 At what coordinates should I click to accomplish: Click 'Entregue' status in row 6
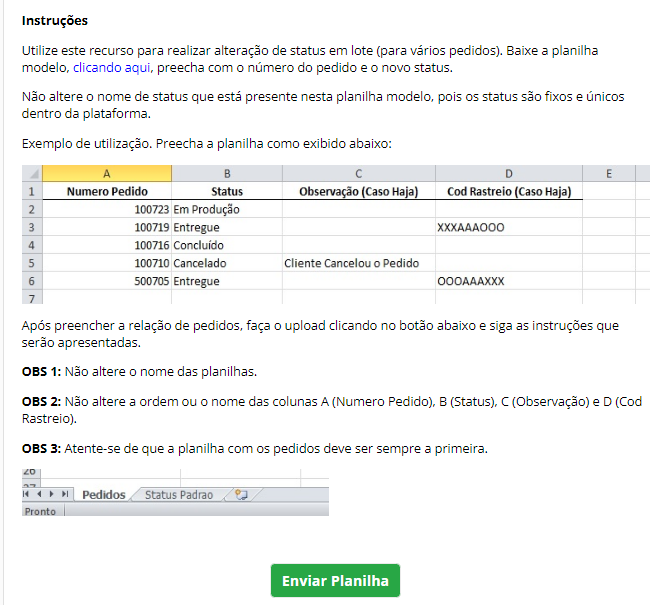[227, 281]
